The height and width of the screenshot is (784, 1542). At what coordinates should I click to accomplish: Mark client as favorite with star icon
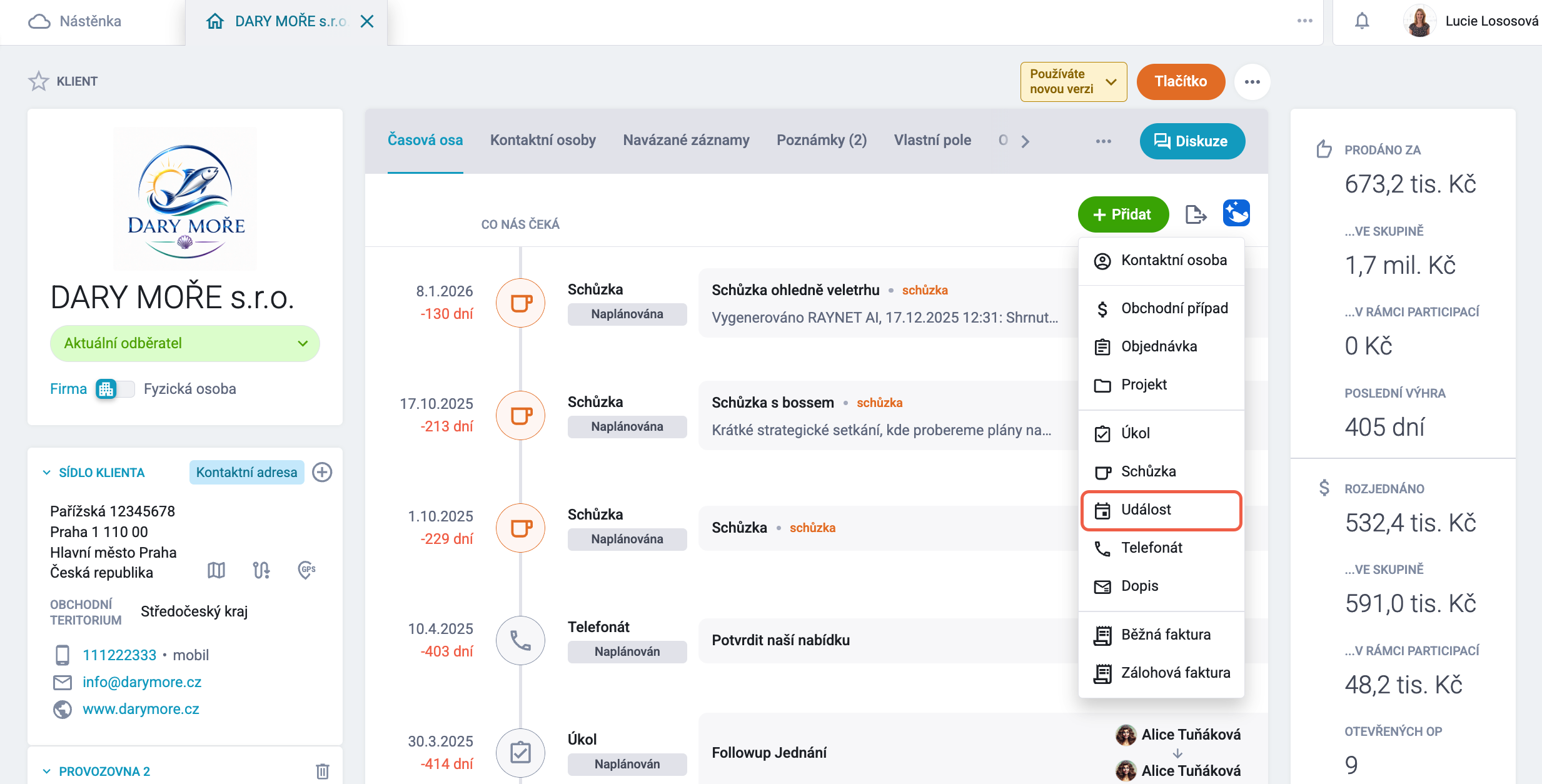[38, 81]
